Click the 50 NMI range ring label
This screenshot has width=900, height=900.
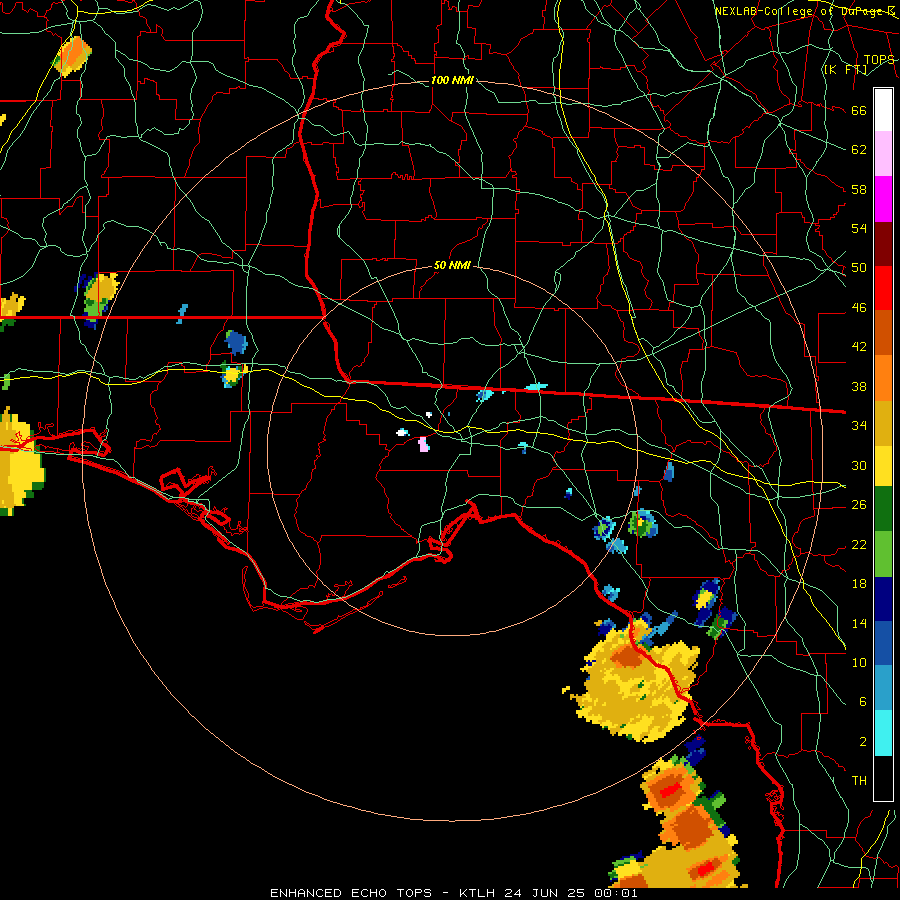452,265
